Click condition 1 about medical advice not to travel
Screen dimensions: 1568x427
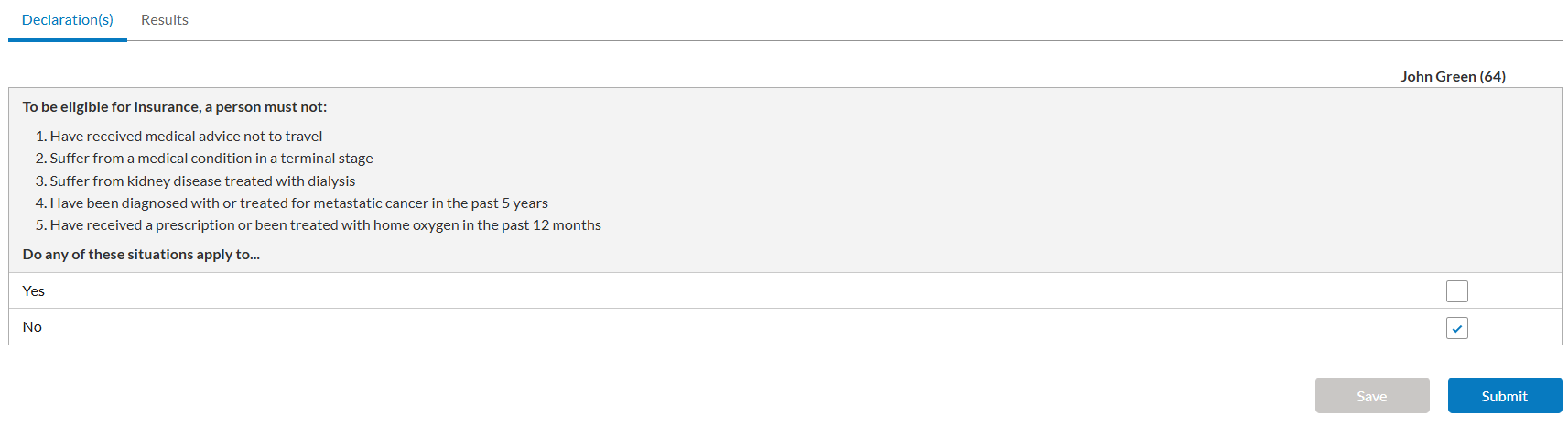179,137
